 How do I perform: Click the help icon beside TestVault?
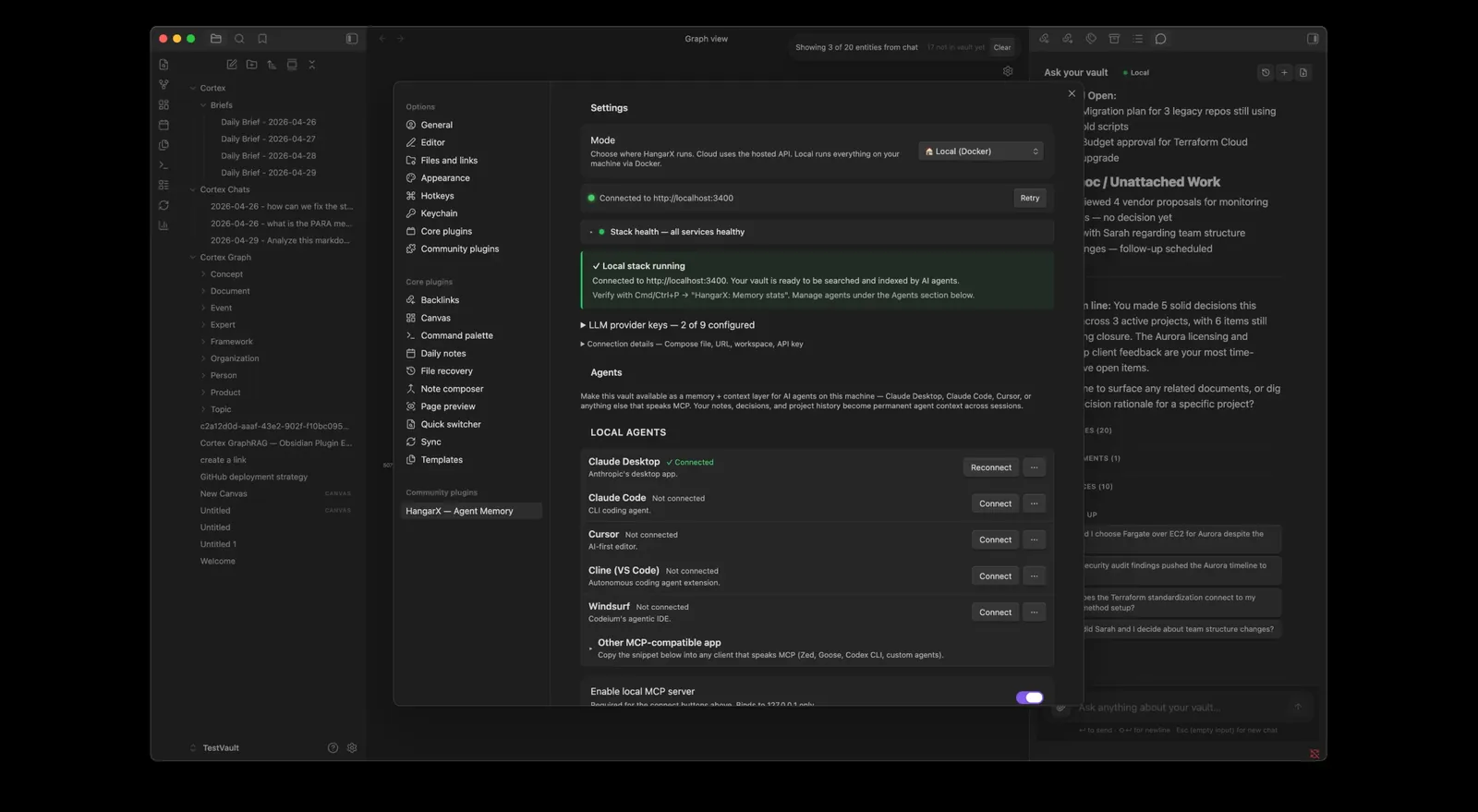(333, 748)
